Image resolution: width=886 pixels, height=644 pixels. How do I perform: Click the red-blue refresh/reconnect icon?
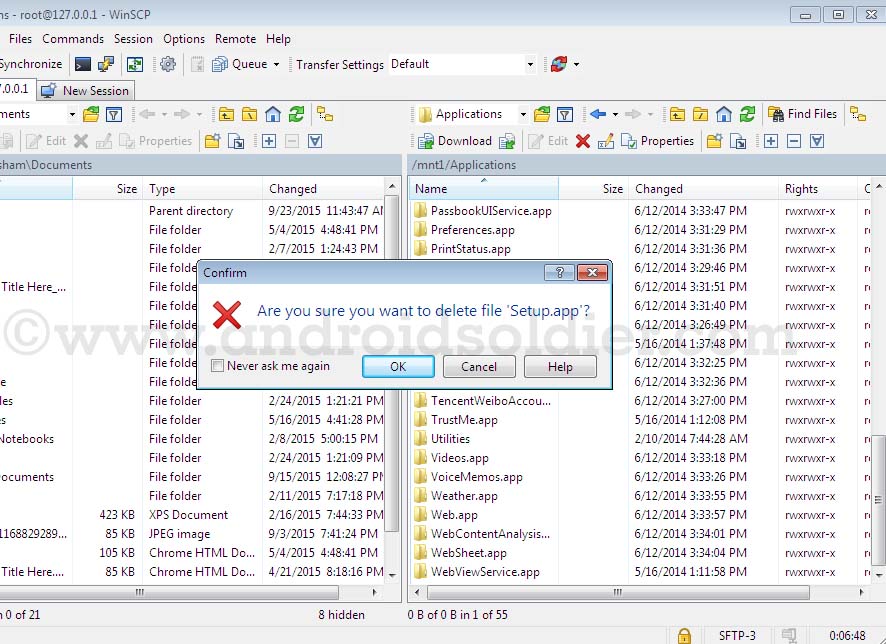pyautogui.click(x=559, y=64)
